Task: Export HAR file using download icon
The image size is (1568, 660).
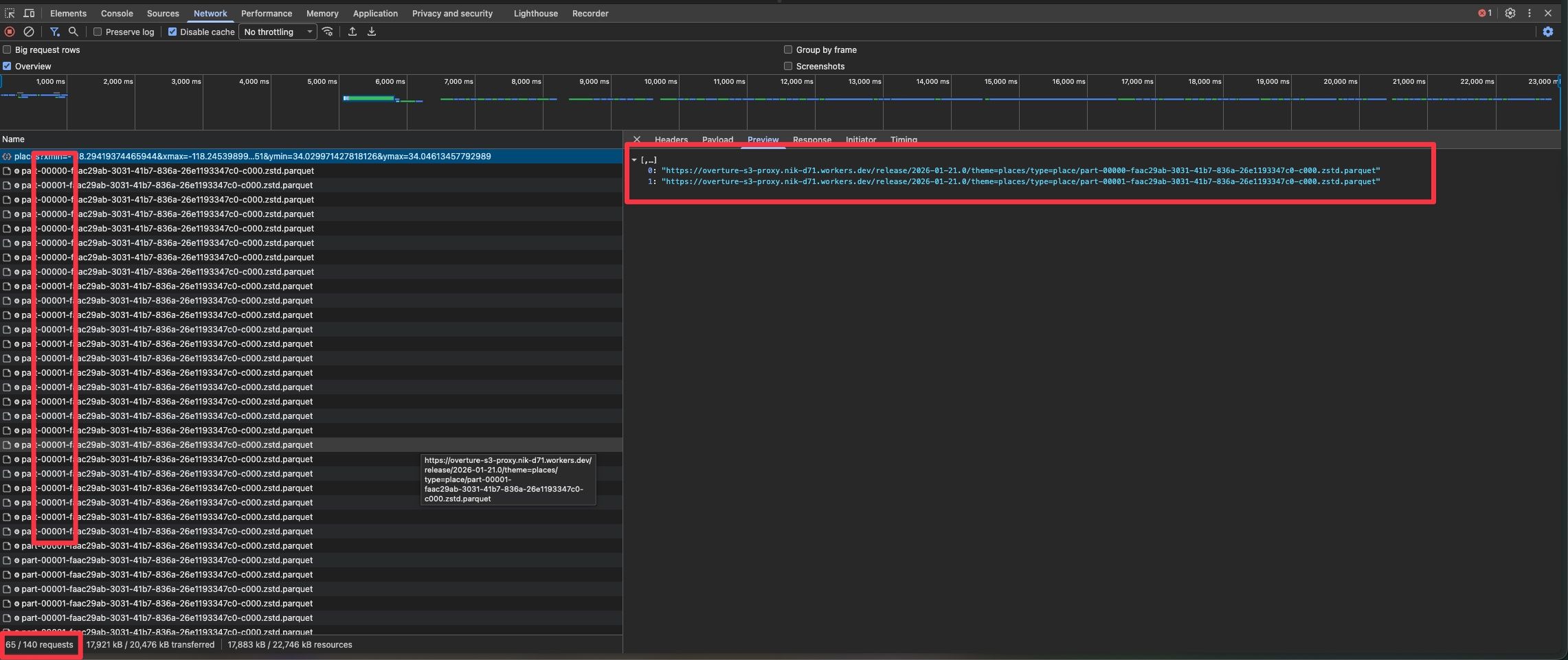Action: [x=371, y=32]
